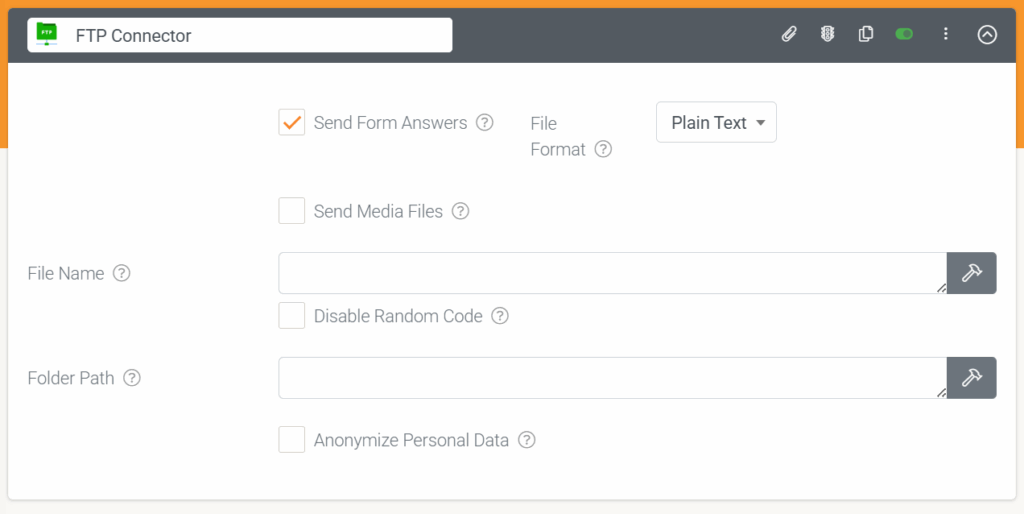Click the hammer button beside File Name
The image size is (1024, 514).
click(x=972, y=273)
